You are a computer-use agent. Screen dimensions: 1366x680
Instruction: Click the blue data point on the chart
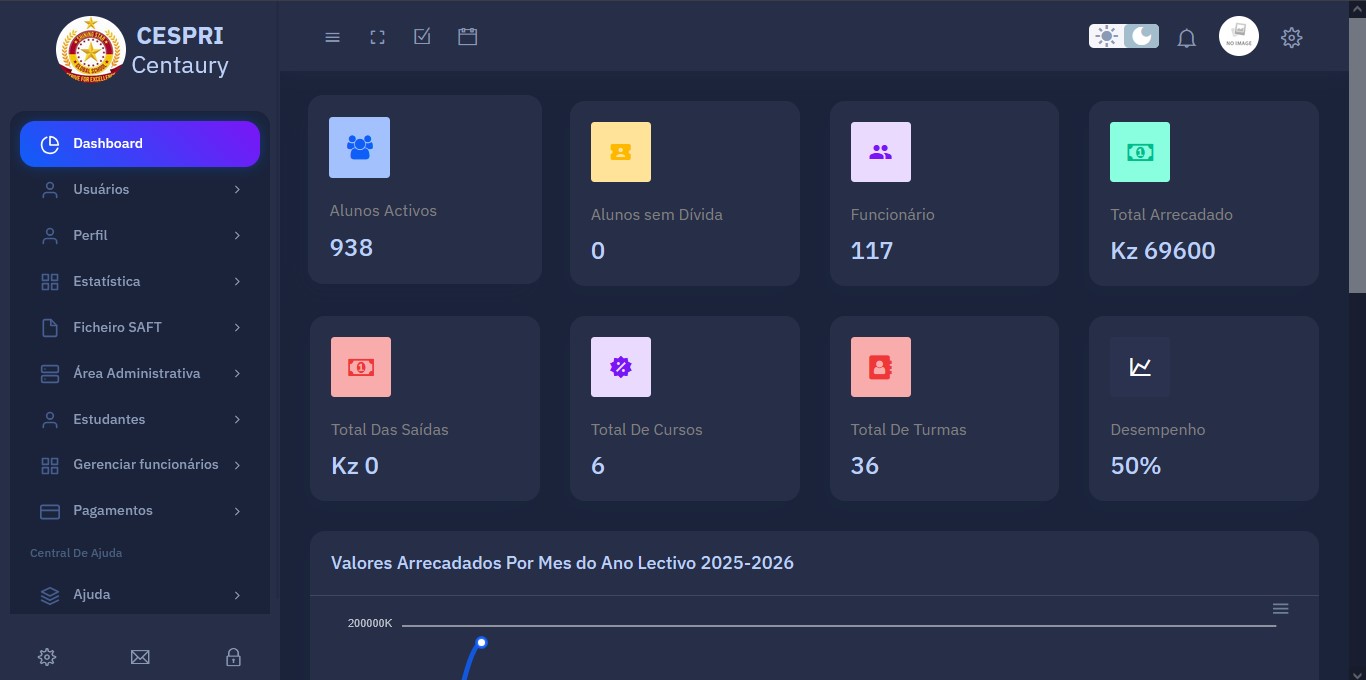[x=481, y=642]
